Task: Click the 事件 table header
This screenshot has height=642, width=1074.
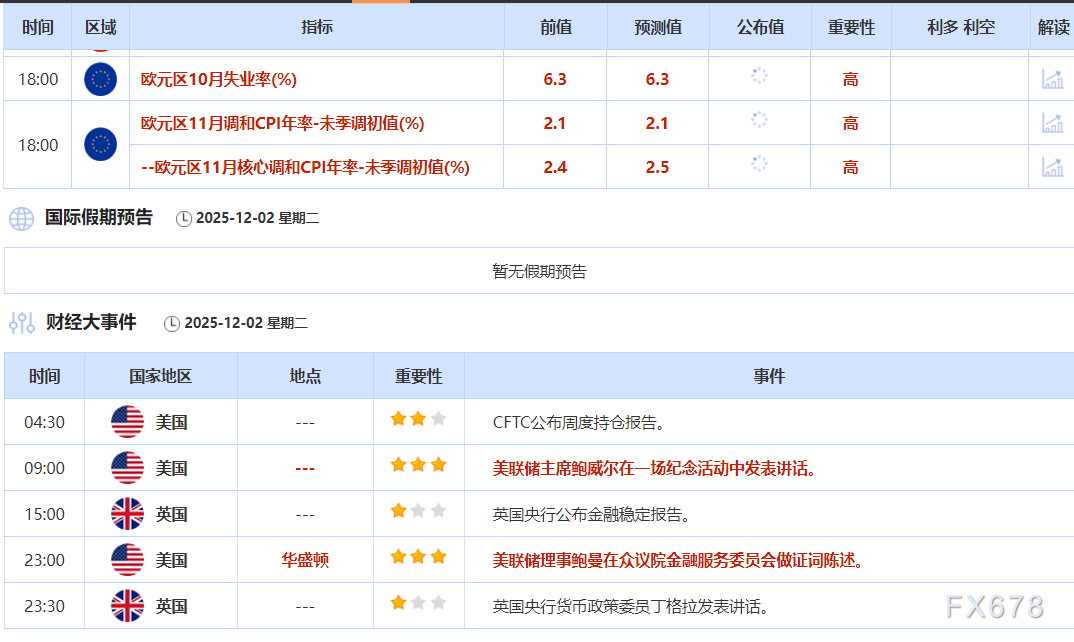Action: click(x=767, y=376)
